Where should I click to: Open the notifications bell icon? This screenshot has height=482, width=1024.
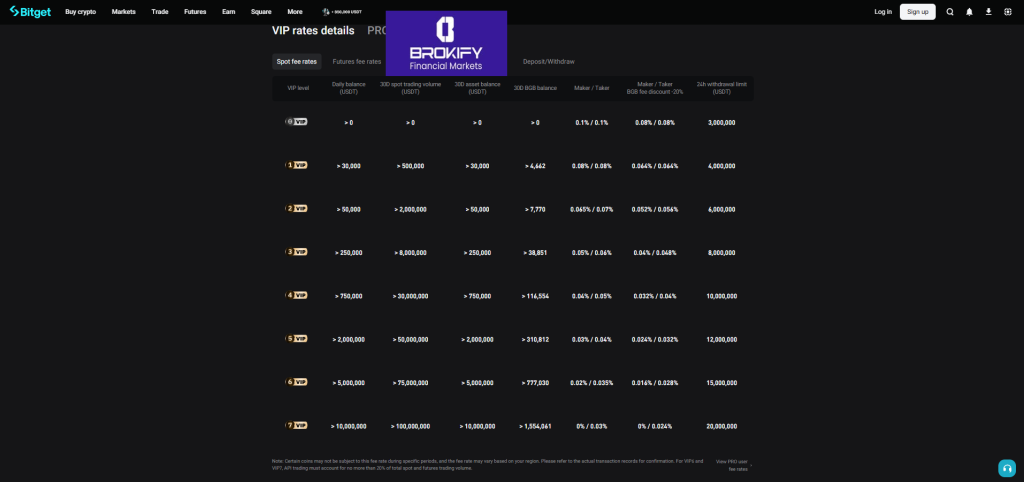[x=969, y=12]
